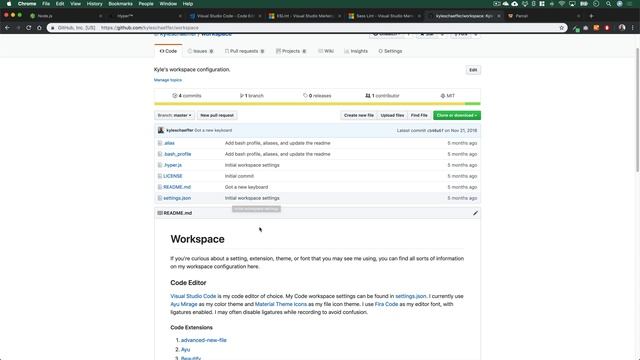
Task: Click Upload files button
Action: pyautogui.click(x=392, y=116)
